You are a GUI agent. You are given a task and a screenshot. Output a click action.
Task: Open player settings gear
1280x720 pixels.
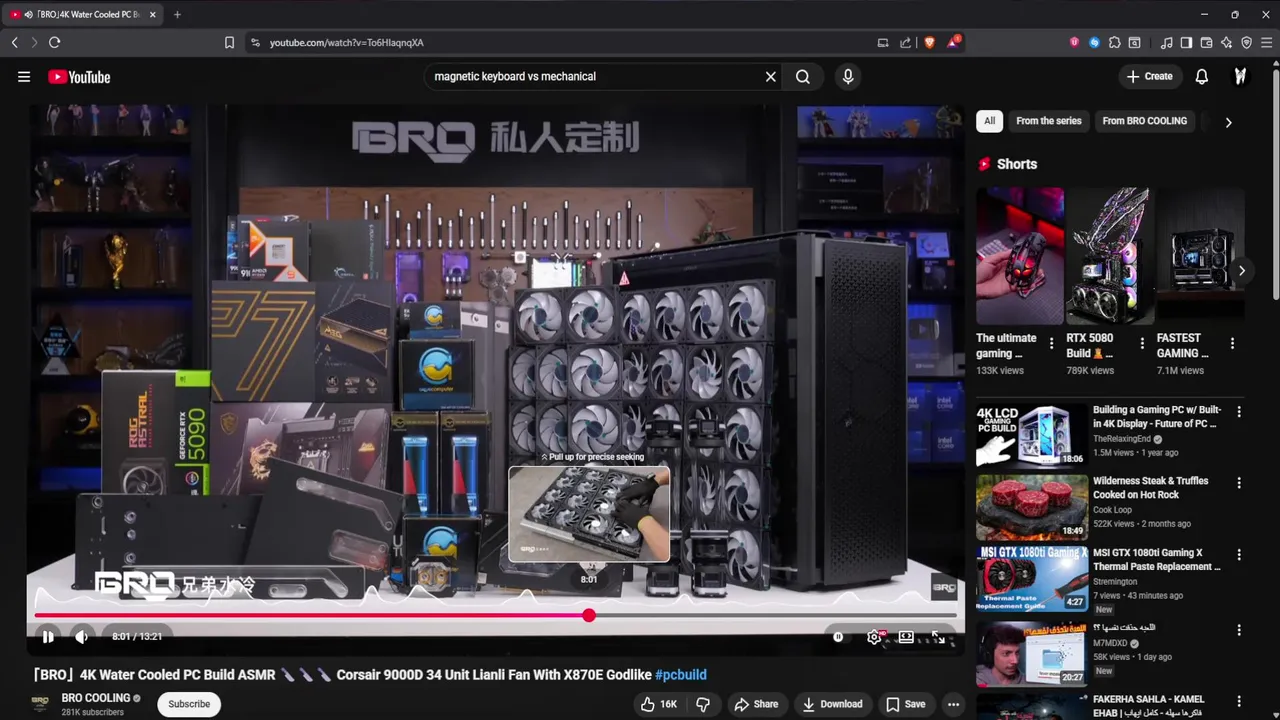874,637
